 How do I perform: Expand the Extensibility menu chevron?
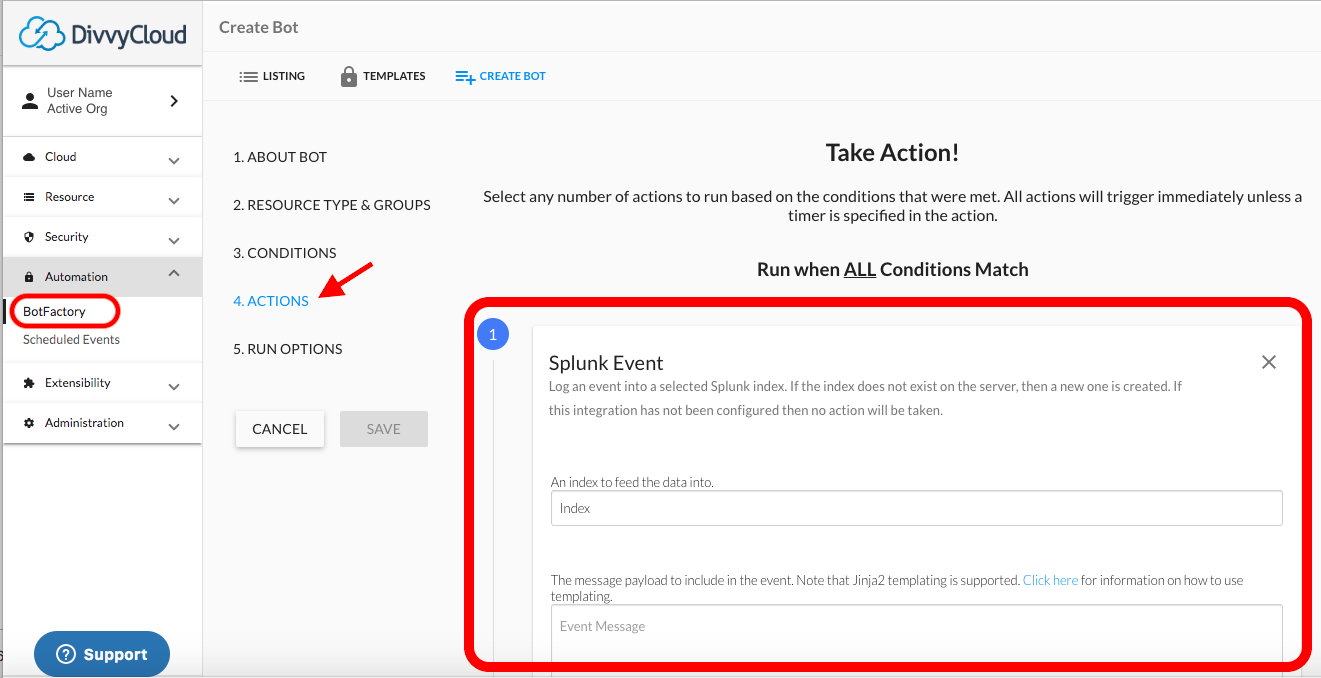(174, 386)
